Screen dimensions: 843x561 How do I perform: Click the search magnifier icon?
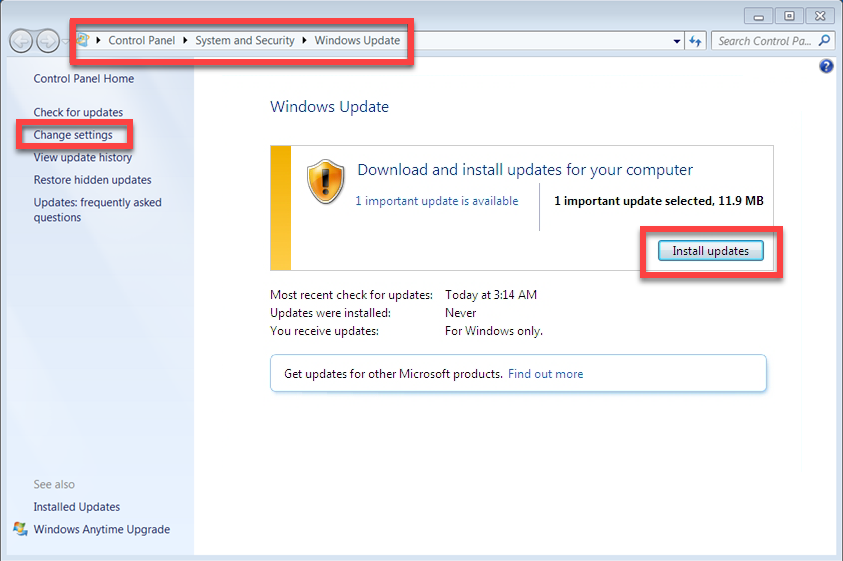[x=824, y=40]
